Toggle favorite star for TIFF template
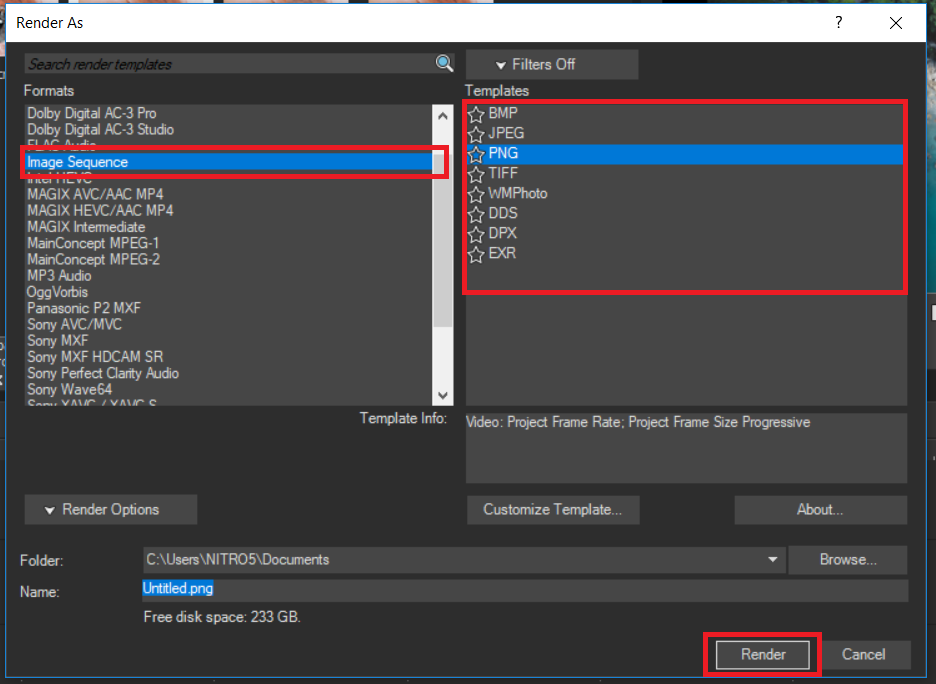Image resolution: width=936 pixels, height=684 pixels. click(476, 174)
